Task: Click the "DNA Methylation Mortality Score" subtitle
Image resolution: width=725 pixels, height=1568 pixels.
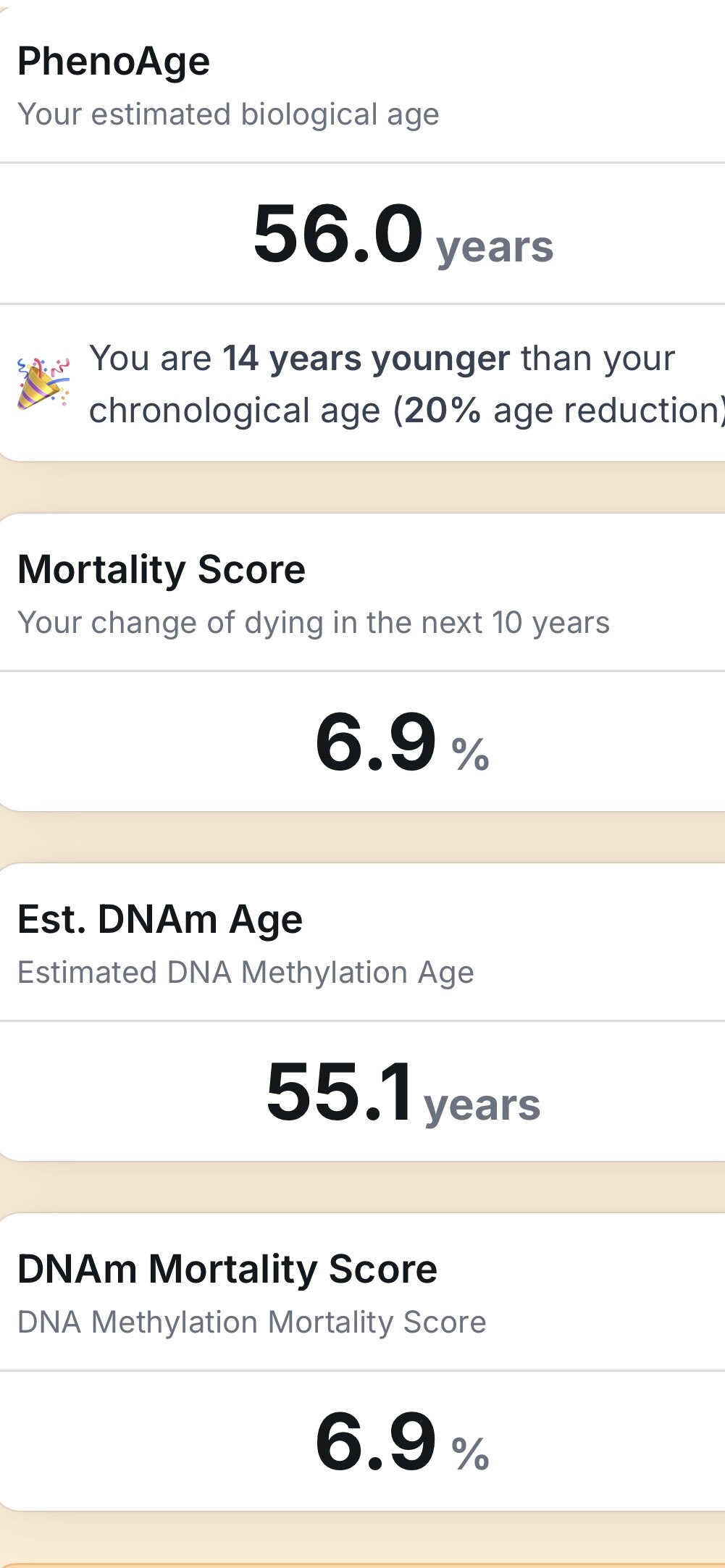Action: [251, 1322]
